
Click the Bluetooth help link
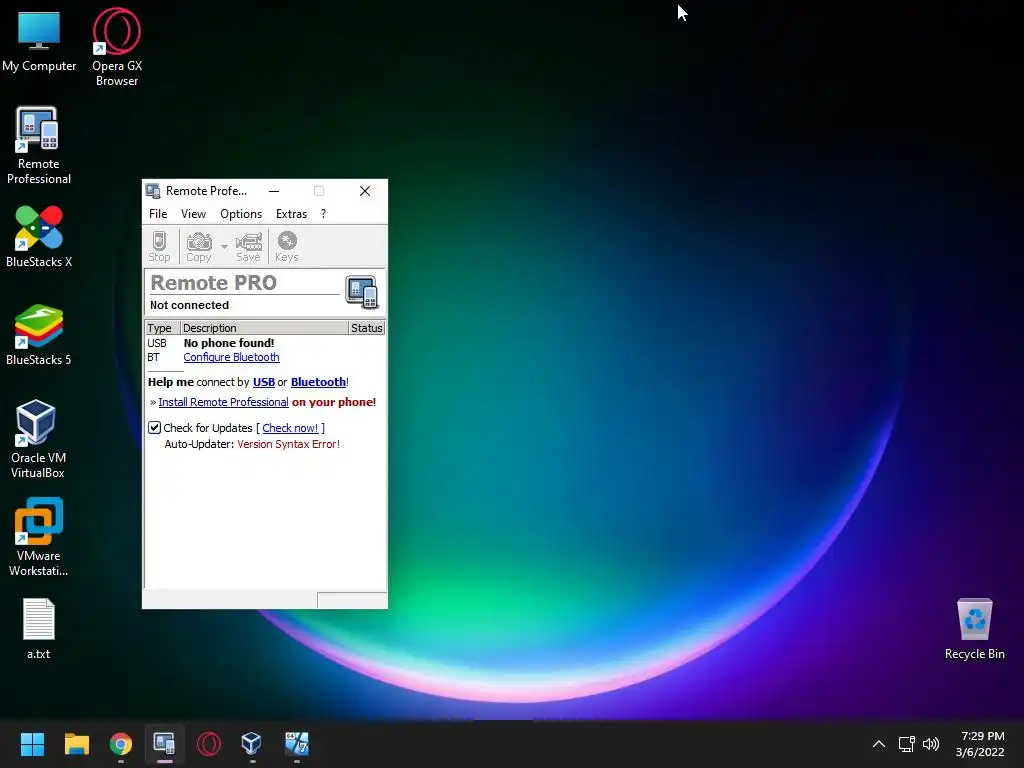click(318, 382)
